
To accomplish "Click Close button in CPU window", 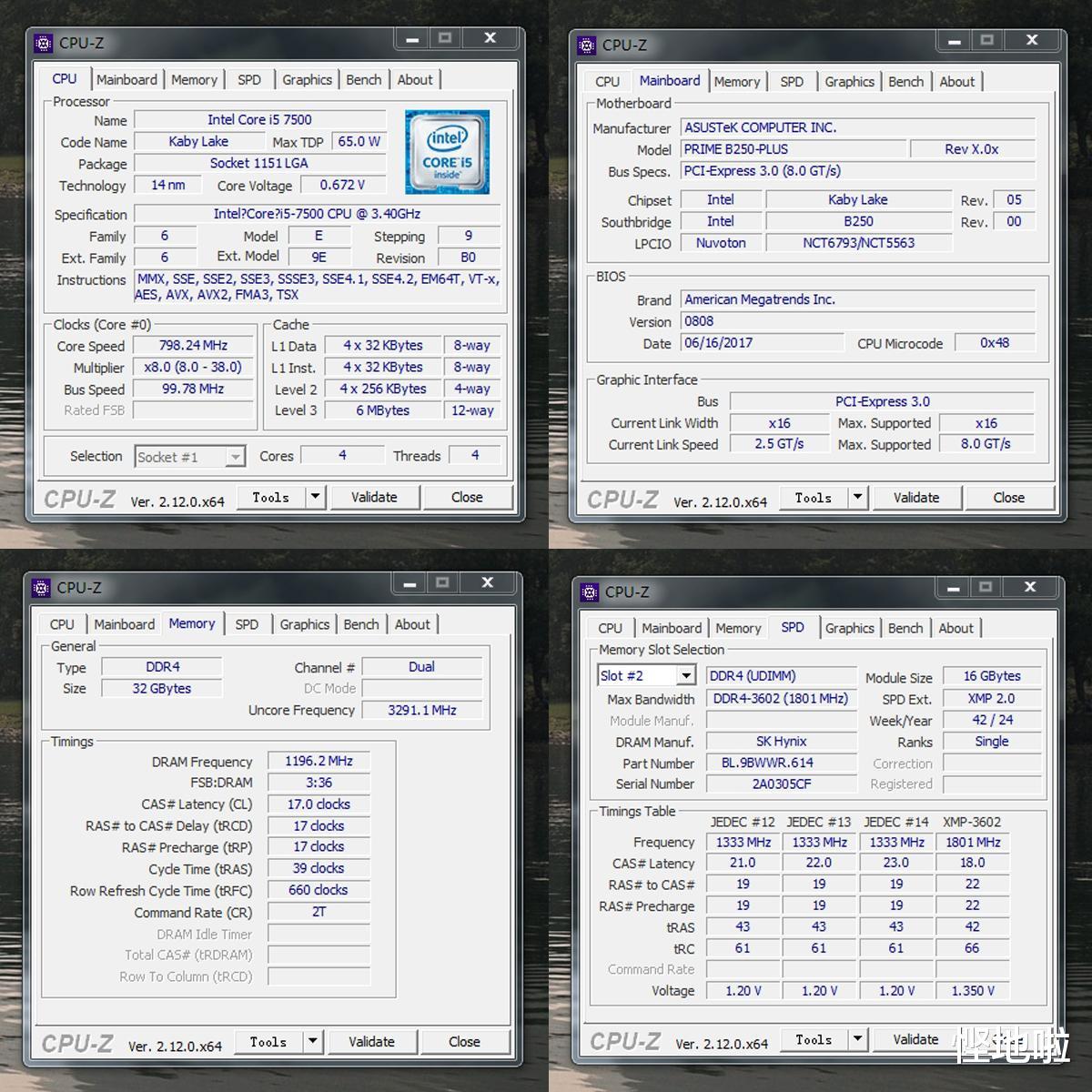I will coord(467,497).
